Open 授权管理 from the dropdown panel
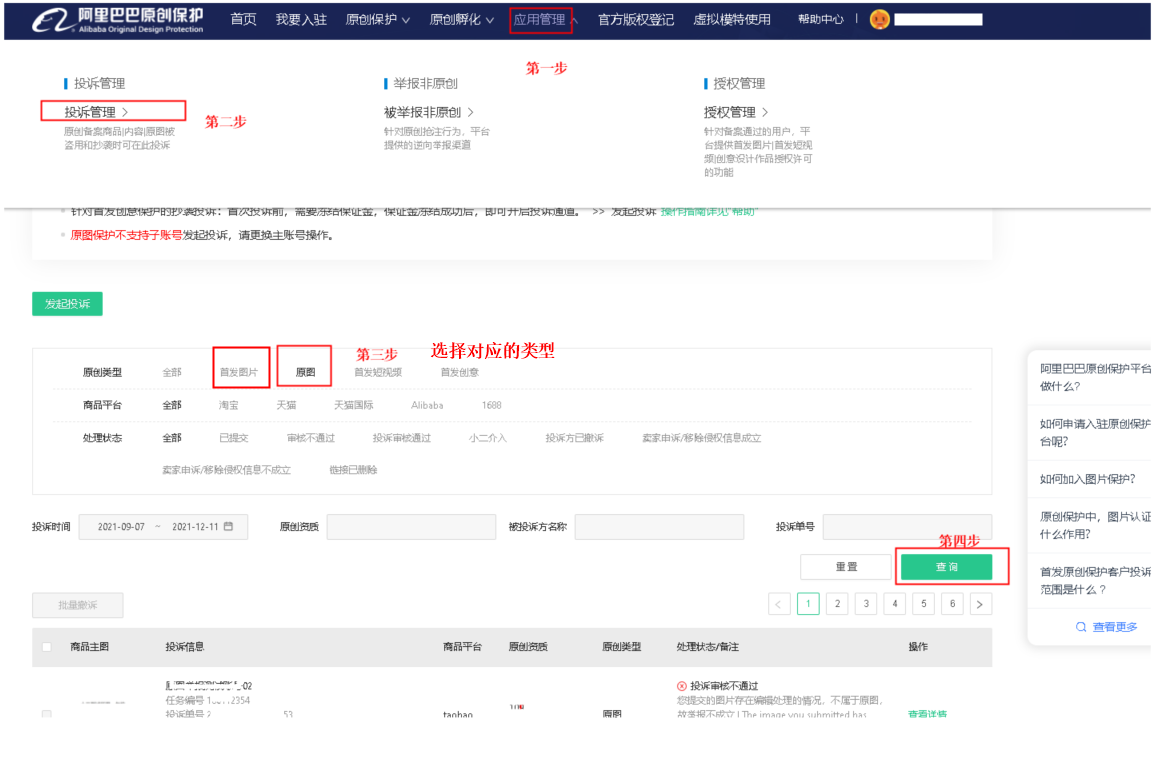The image size is (1153, 762). (x=736, y=112)
